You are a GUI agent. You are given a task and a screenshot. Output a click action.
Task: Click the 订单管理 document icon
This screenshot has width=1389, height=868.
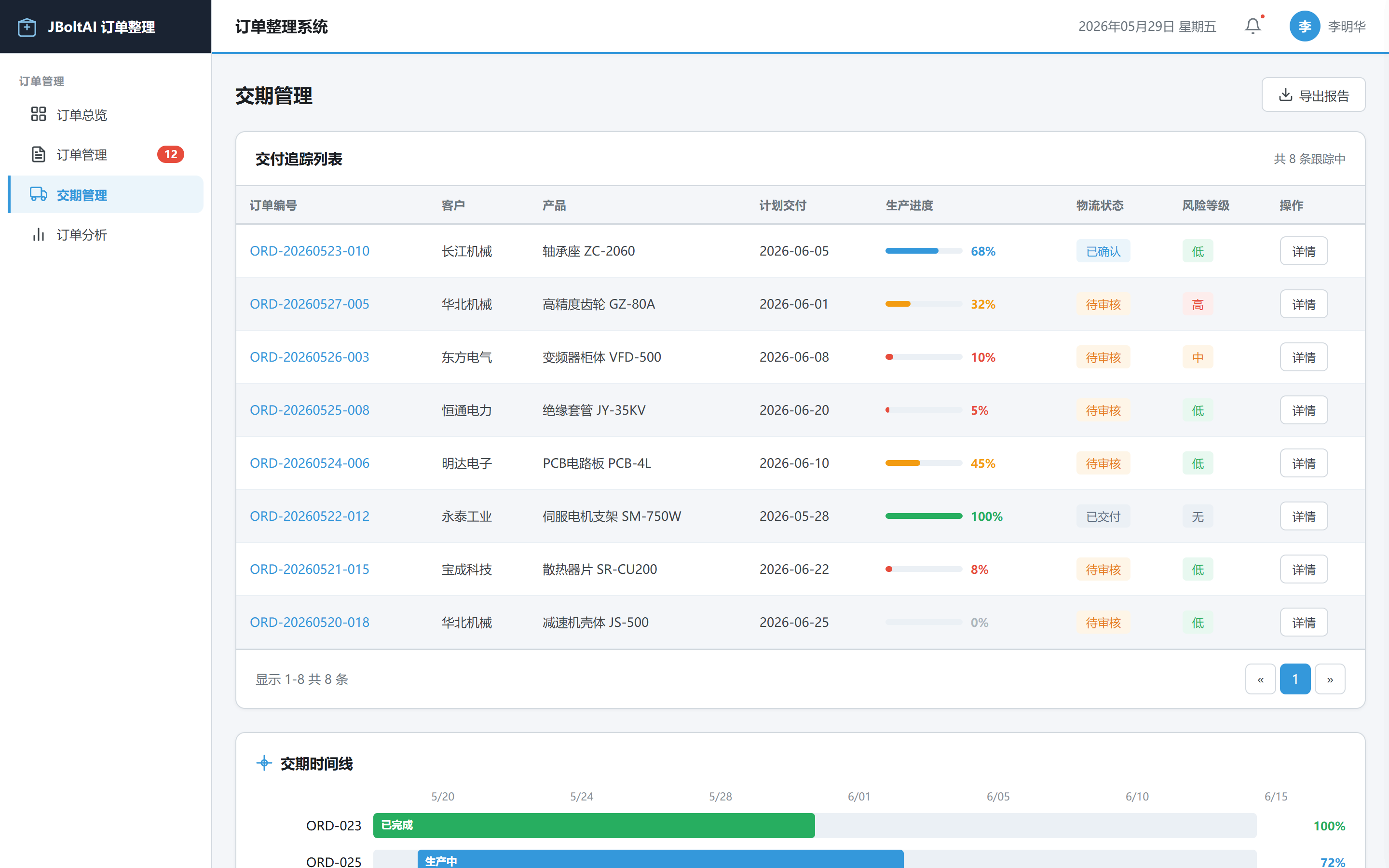pyautogui.click(x=39, y=154)
